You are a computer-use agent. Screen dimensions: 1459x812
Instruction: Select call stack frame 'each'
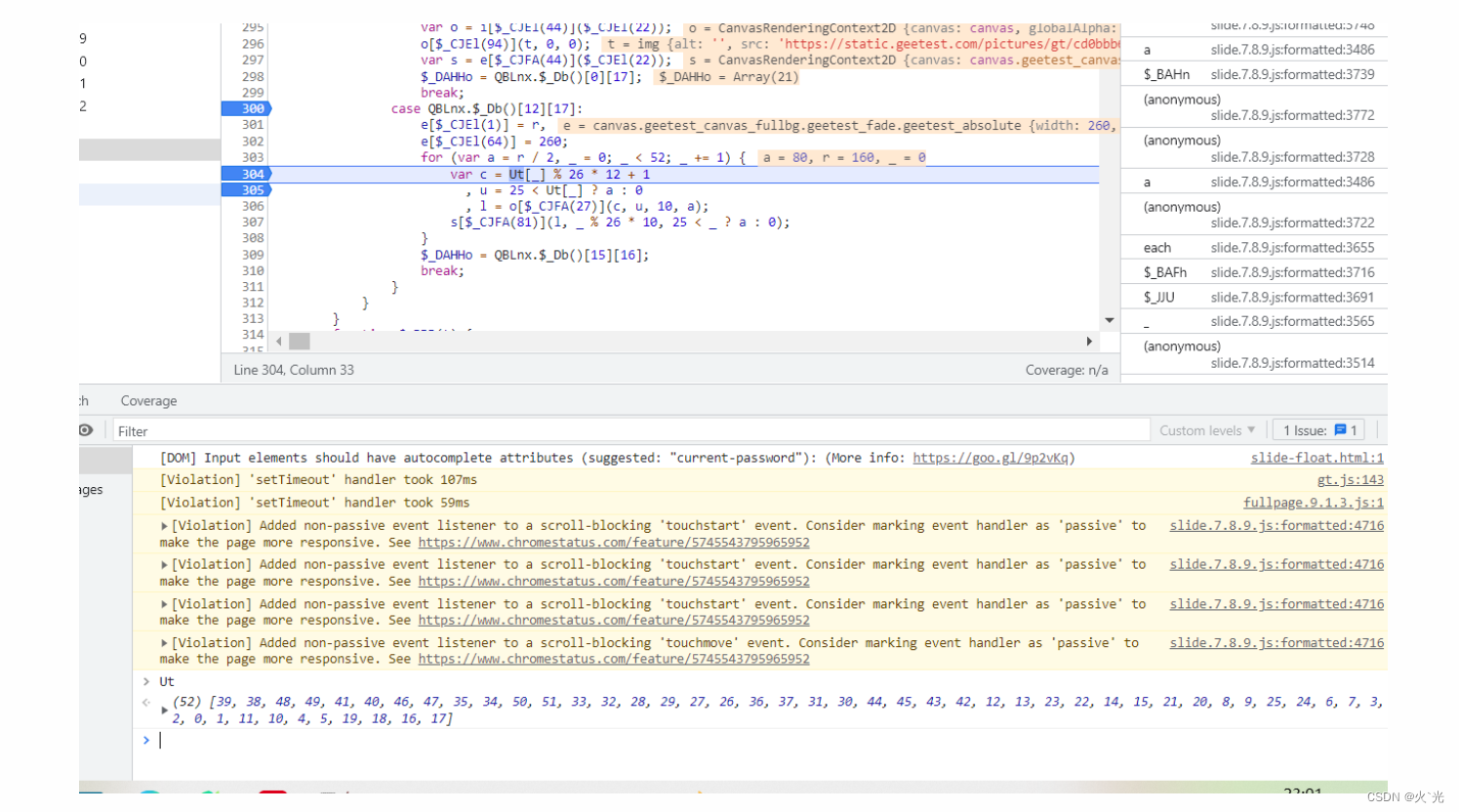pyautogui.click(x=1254, y=248)
